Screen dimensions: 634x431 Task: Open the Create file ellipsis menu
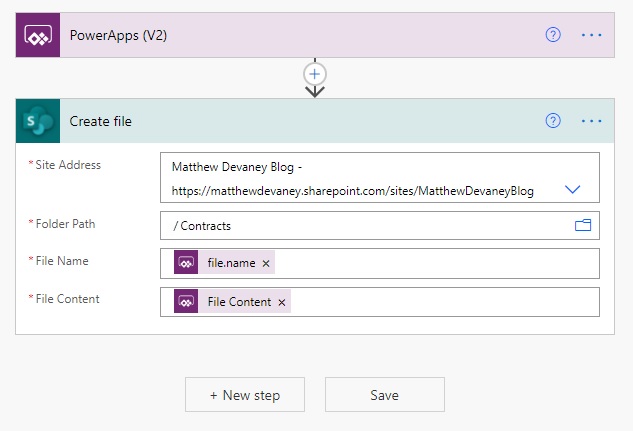pyautogui.click(x=591, y=121)
